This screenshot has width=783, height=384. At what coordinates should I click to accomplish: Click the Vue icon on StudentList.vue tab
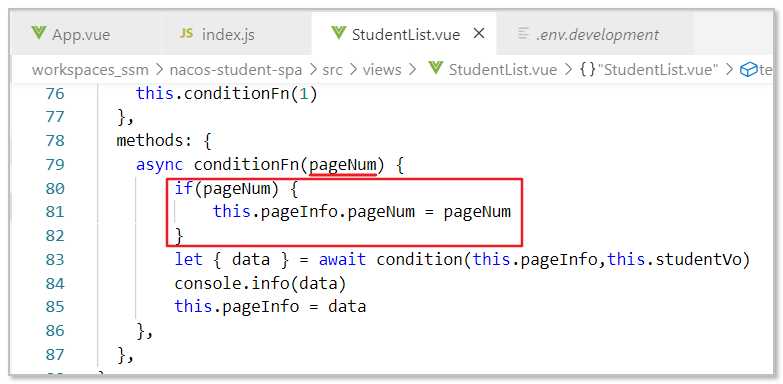tap(338, 34)
